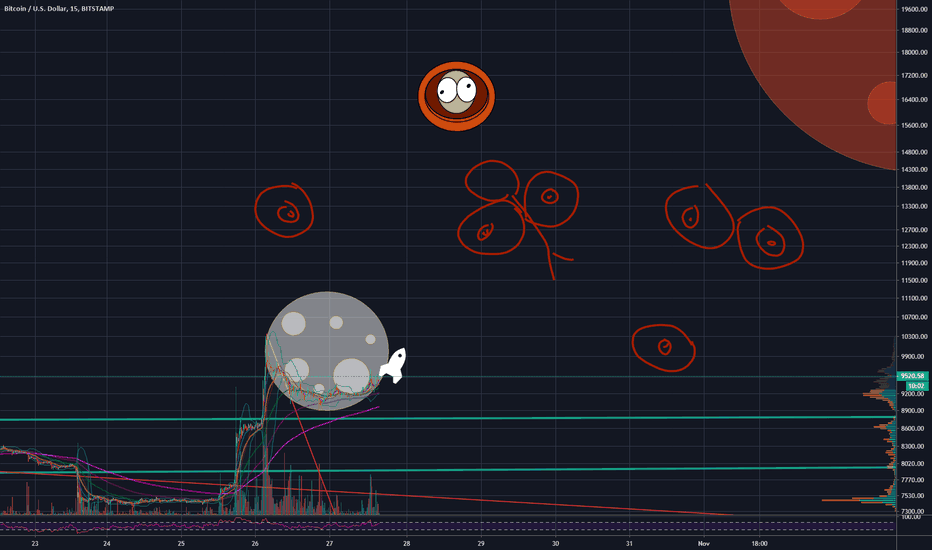Click the 10700.00 price axis label
This screenshot has height=550, width=932.
click(x=914, y=317)
